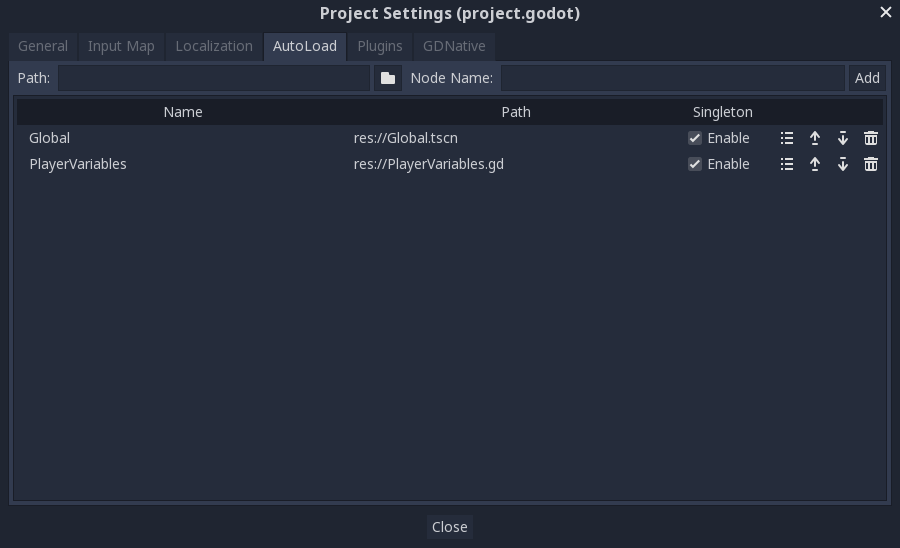Focus the Path input field
Viewport: 900px width, 548px height.
click(x=214, y=78)
